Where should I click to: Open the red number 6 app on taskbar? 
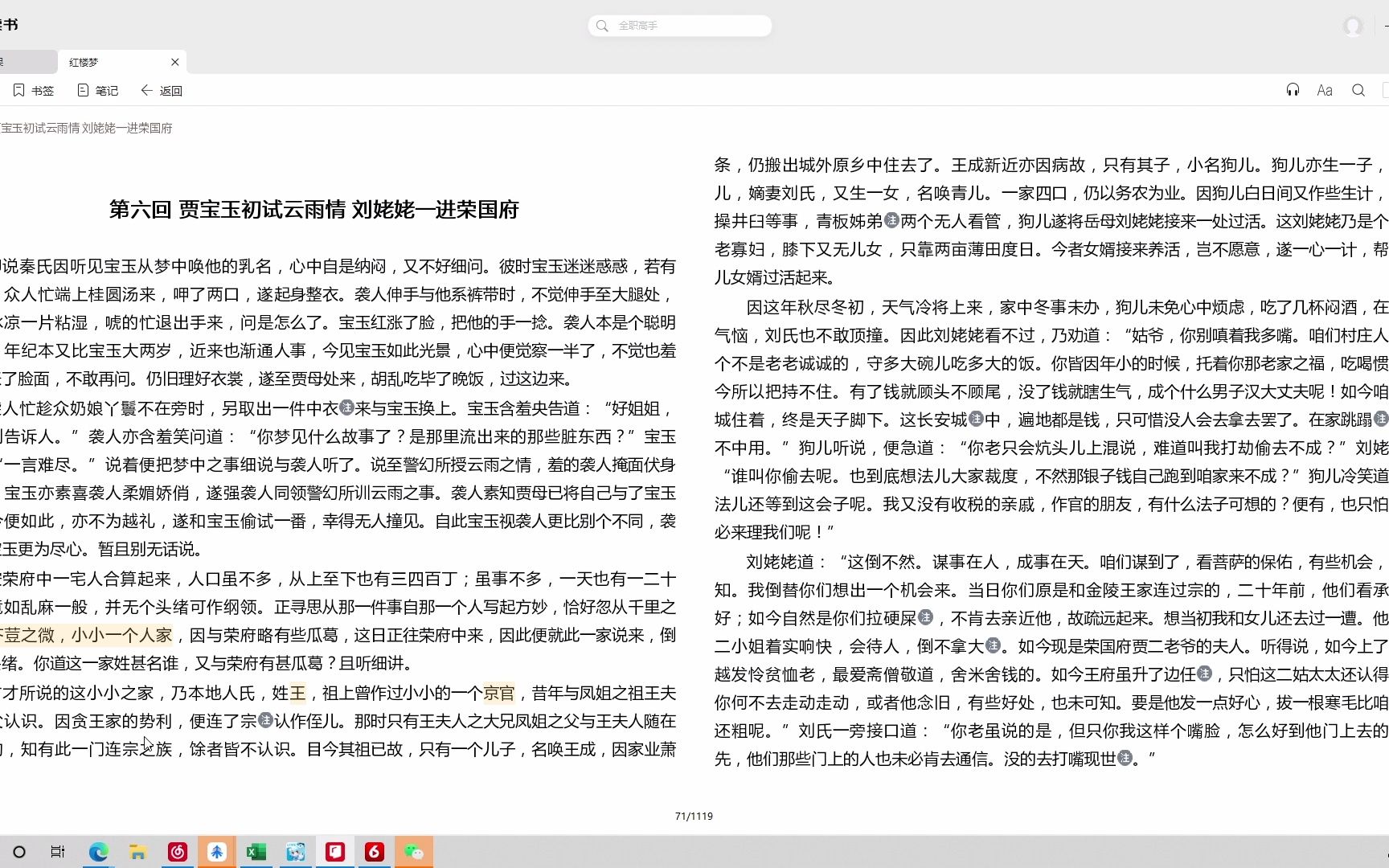click(x=375, y=852)
